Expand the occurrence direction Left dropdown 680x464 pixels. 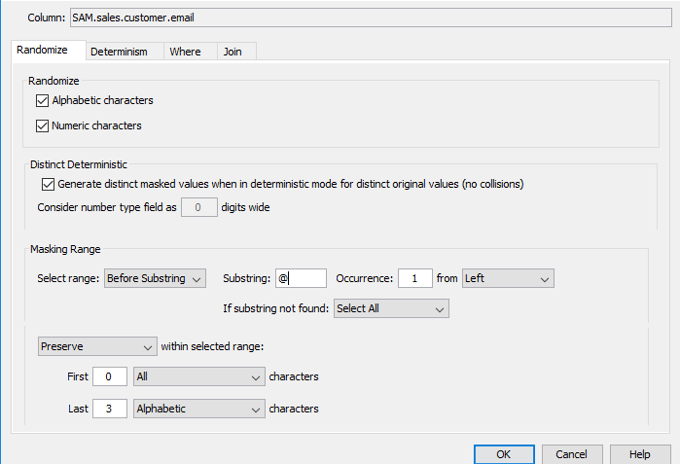pyautogui.click(x=507, y=278)
